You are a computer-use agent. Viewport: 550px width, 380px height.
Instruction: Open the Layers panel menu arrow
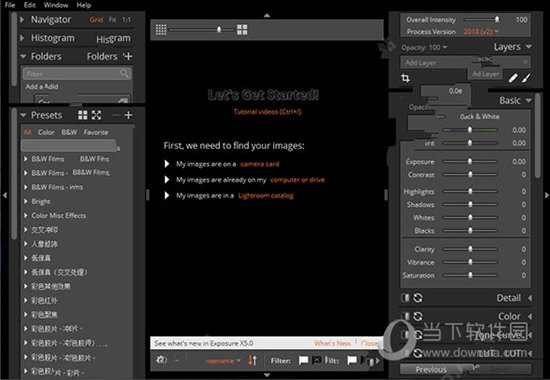tap(529, 47)
